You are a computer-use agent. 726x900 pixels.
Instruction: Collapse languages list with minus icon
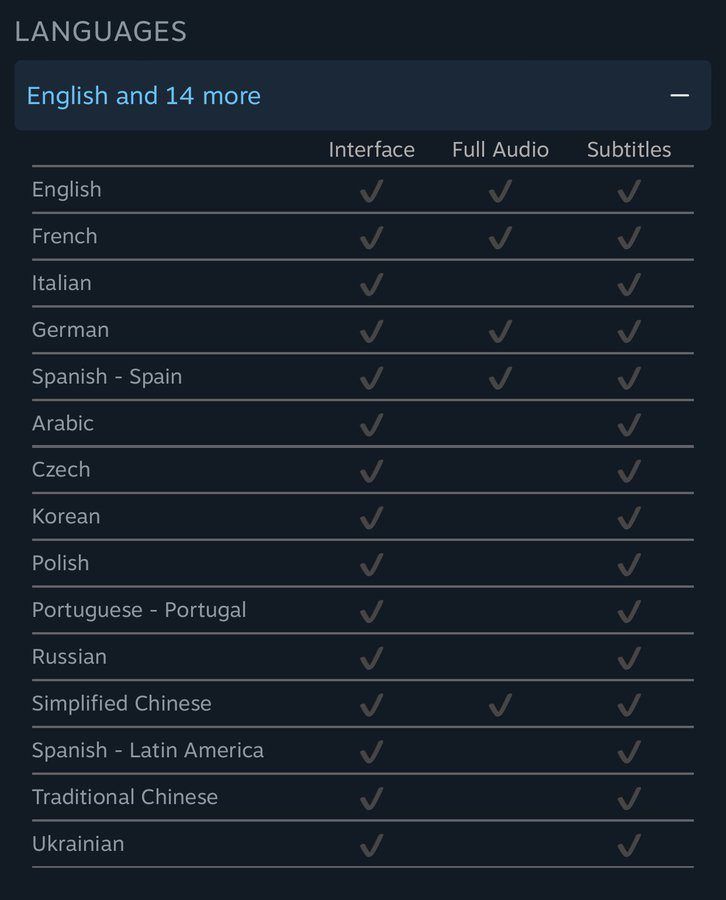[680, 96]
